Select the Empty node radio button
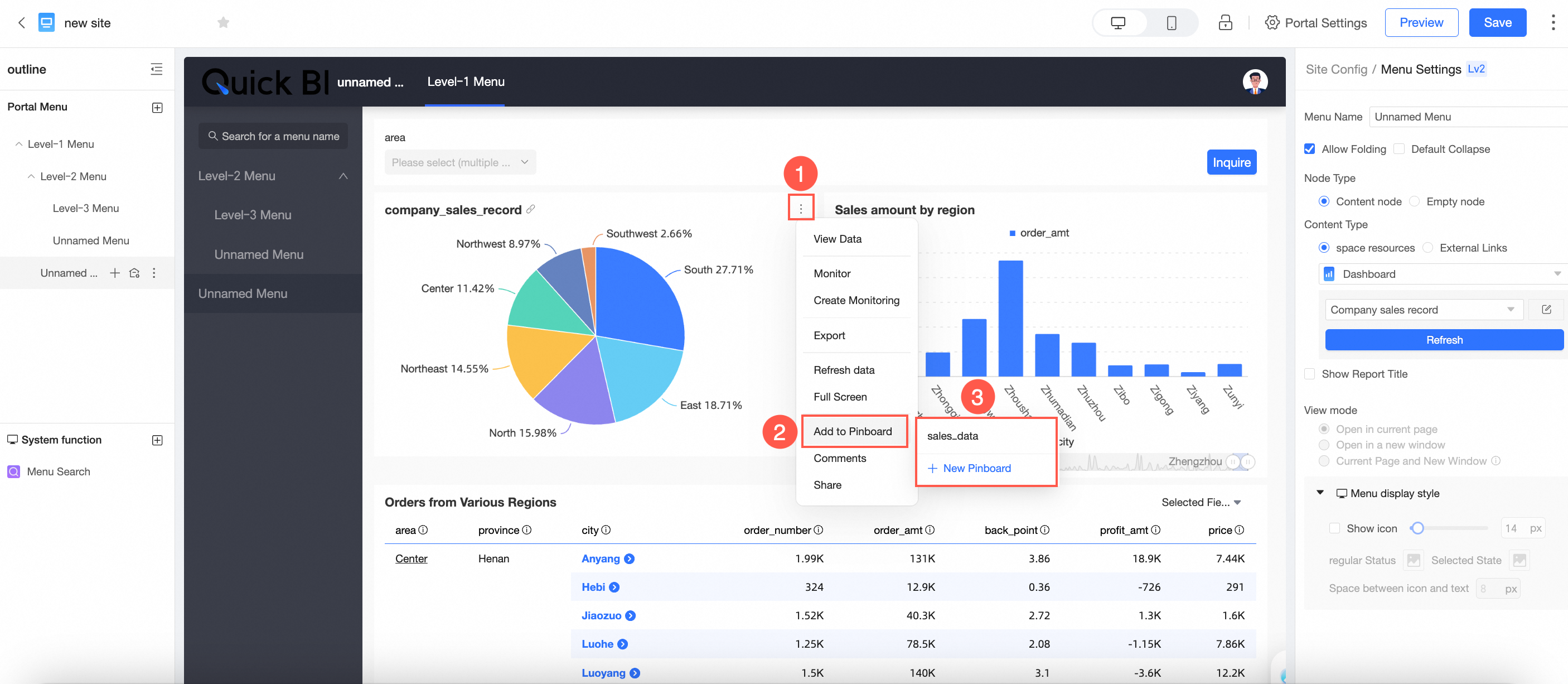Screen dimensions: 1568x684 tap(1414, 201)
